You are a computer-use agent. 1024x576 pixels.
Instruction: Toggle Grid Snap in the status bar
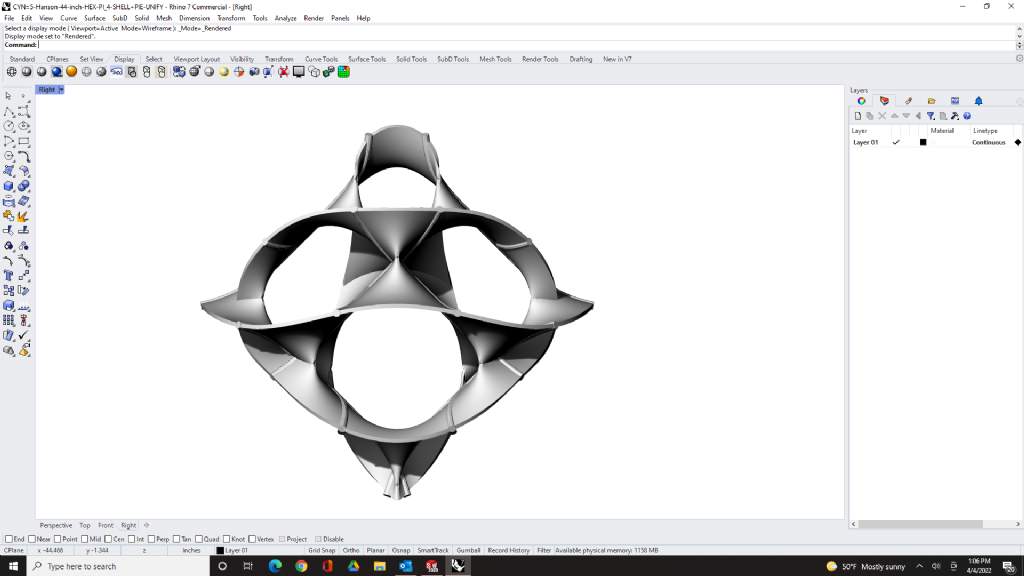pos(321,550)
